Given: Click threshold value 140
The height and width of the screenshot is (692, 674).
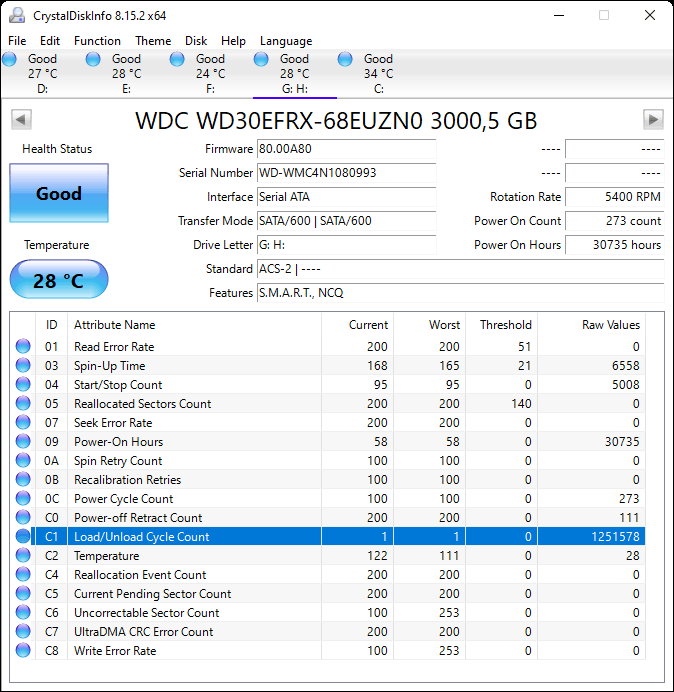Looking at the screenshot, I should click(x=521, y=403).
